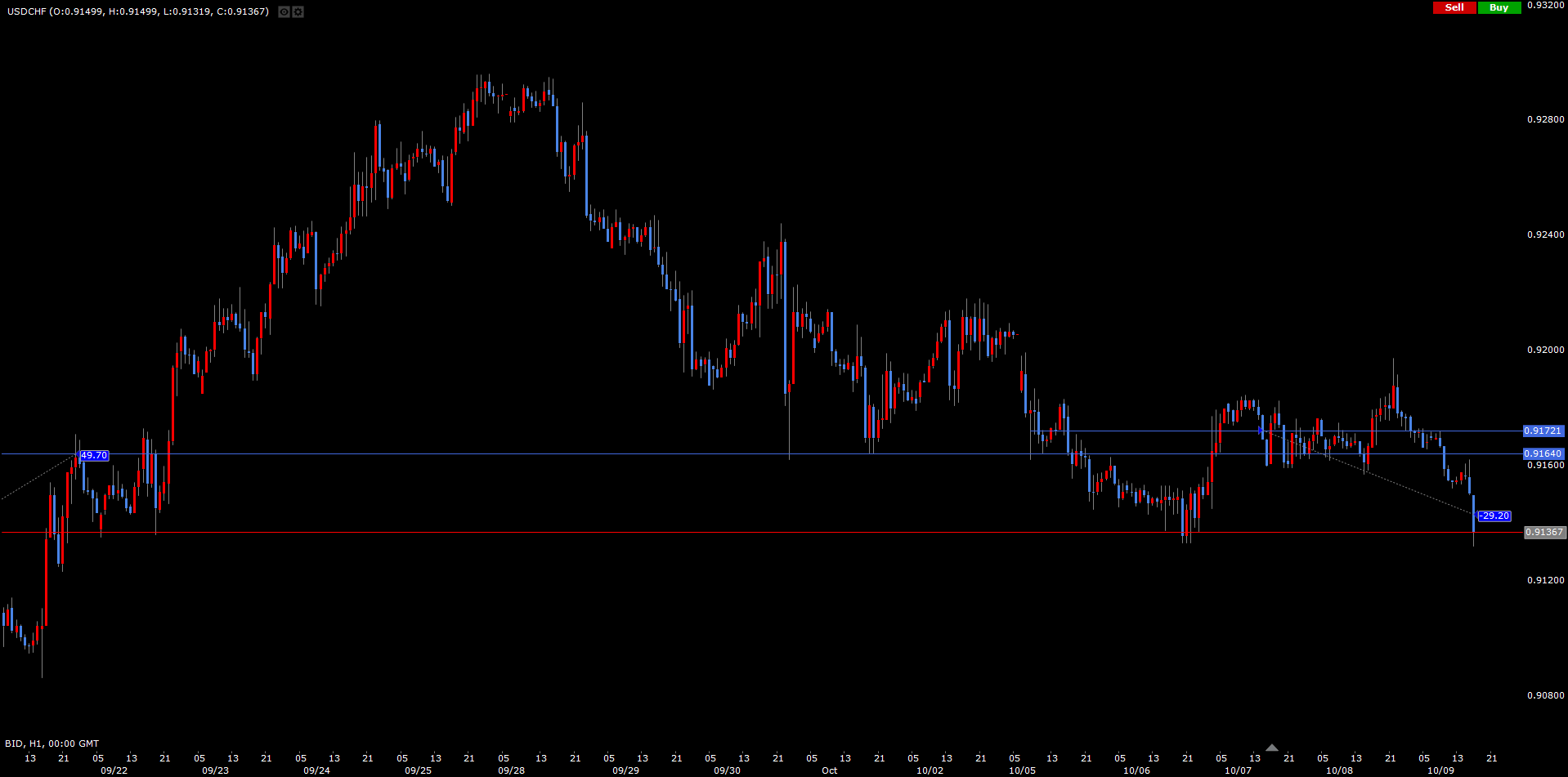Click the 0.90800 price scale level
The image size is (1568, 777).
coord(1545,695)
